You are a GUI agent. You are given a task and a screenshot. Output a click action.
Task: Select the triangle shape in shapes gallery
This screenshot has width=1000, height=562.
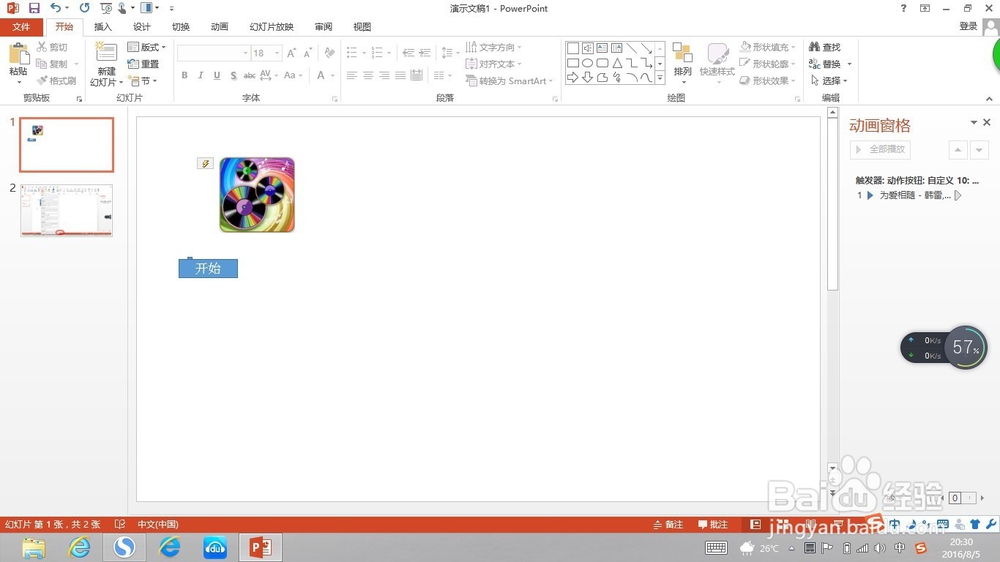pyautogui.click(x=617, y=63)
